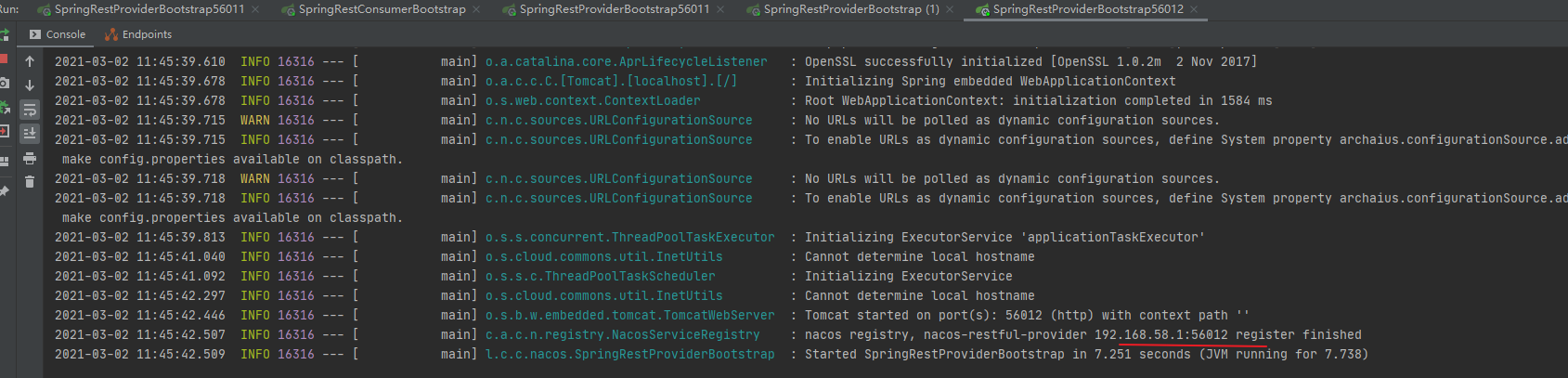Click the timestamp 2021-03-02 11:45:42.509
Screen dimensions: 1568x378
click(x=139, y=354)
